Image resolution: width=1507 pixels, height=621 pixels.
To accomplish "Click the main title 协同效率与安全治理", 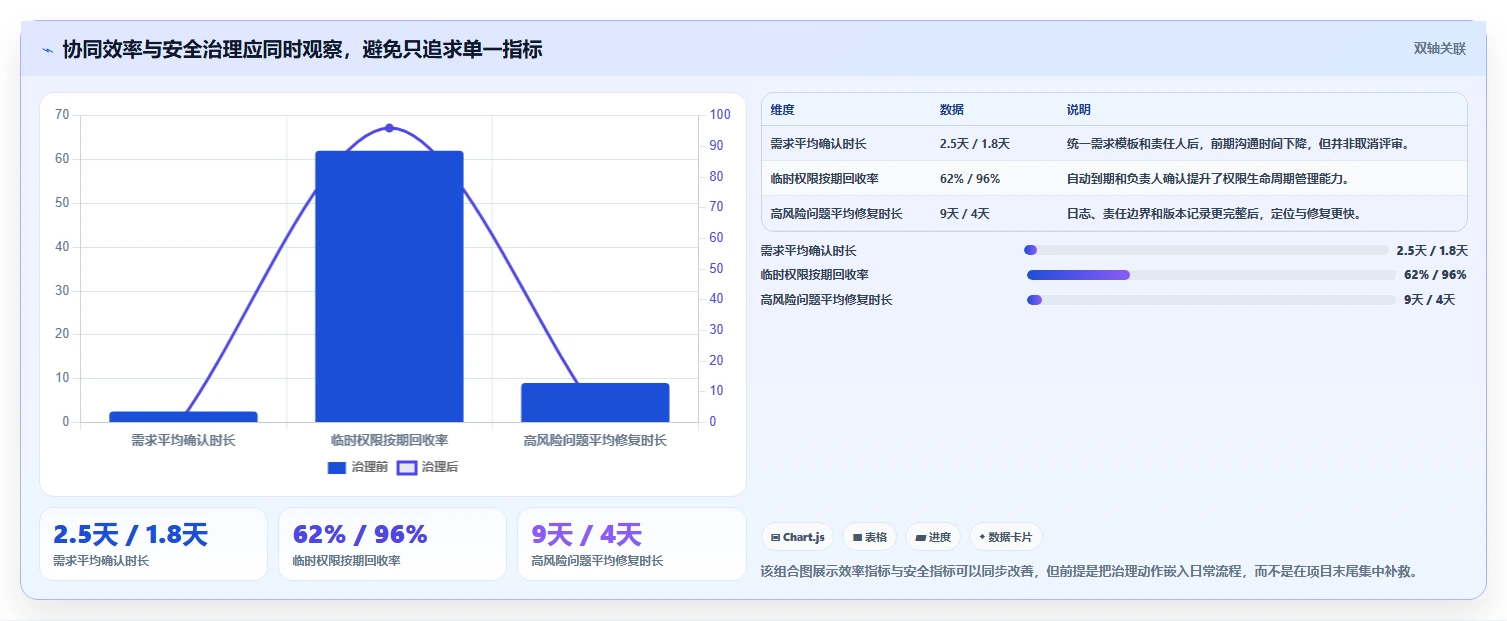I will pos(302,49).
